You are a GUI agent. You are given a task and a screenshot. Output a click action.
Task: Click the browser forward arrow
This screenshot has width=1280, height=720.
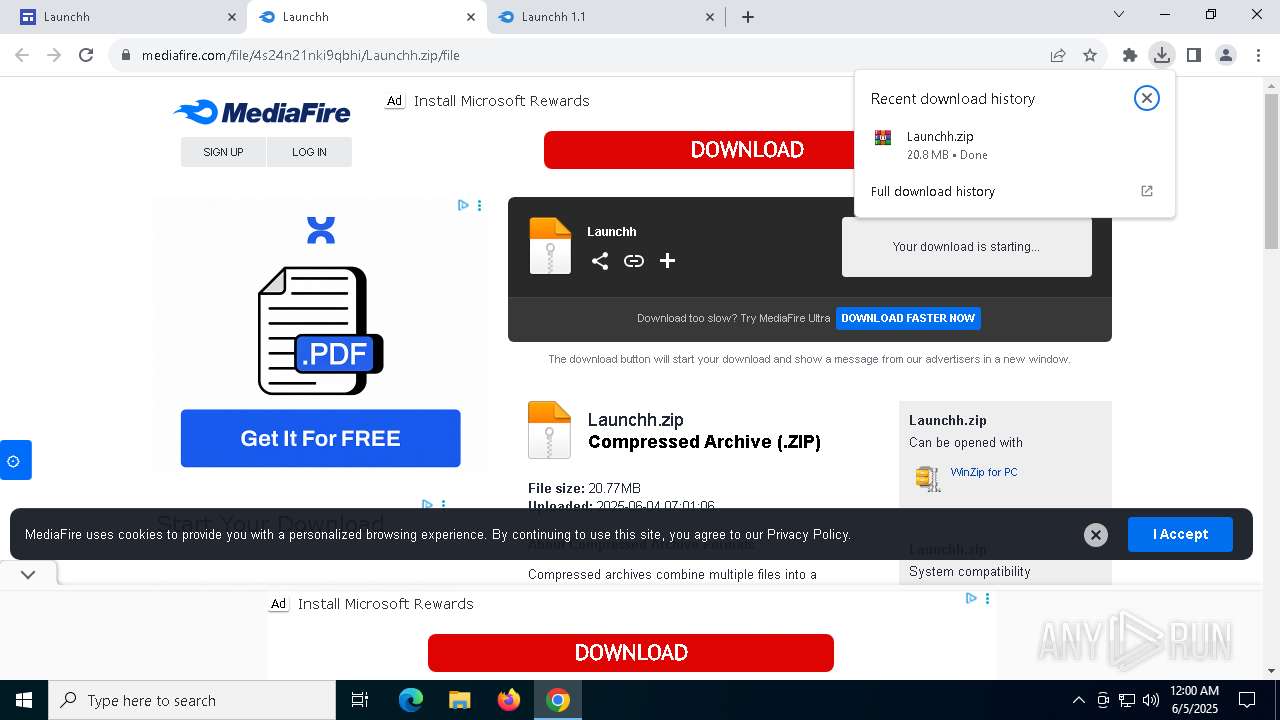pyautogui.click(x=54, y=55)
